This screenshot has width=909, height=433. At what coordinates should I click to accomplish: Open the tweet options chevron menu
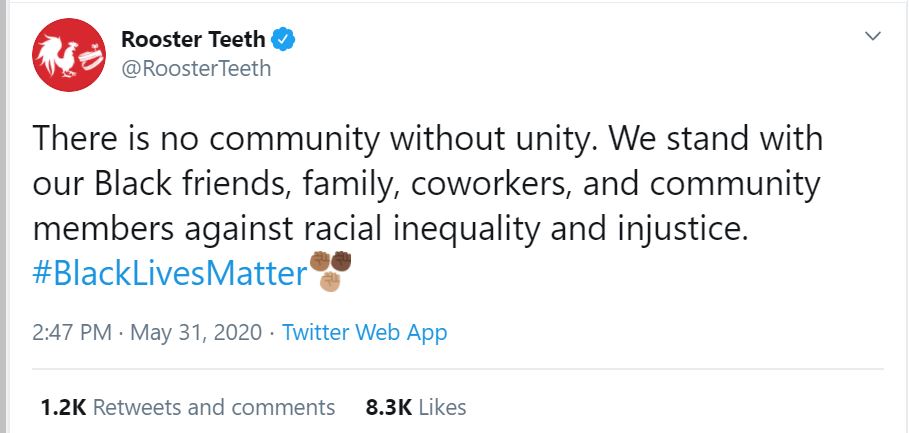872,37
